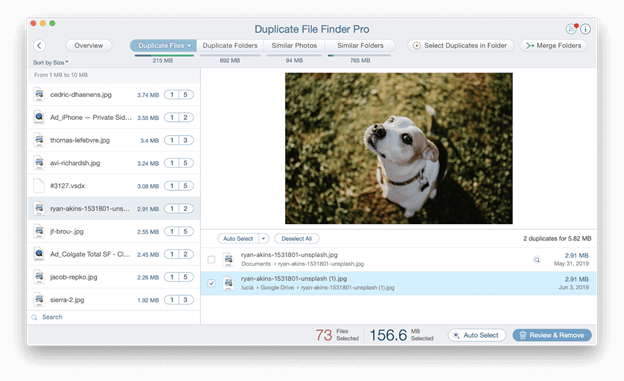The height and width of the screenshot is (381, 624).
Task: Select the Ad_iPhone — Private Sid... row
Action: pyautogui.click(x=114, y=117)
